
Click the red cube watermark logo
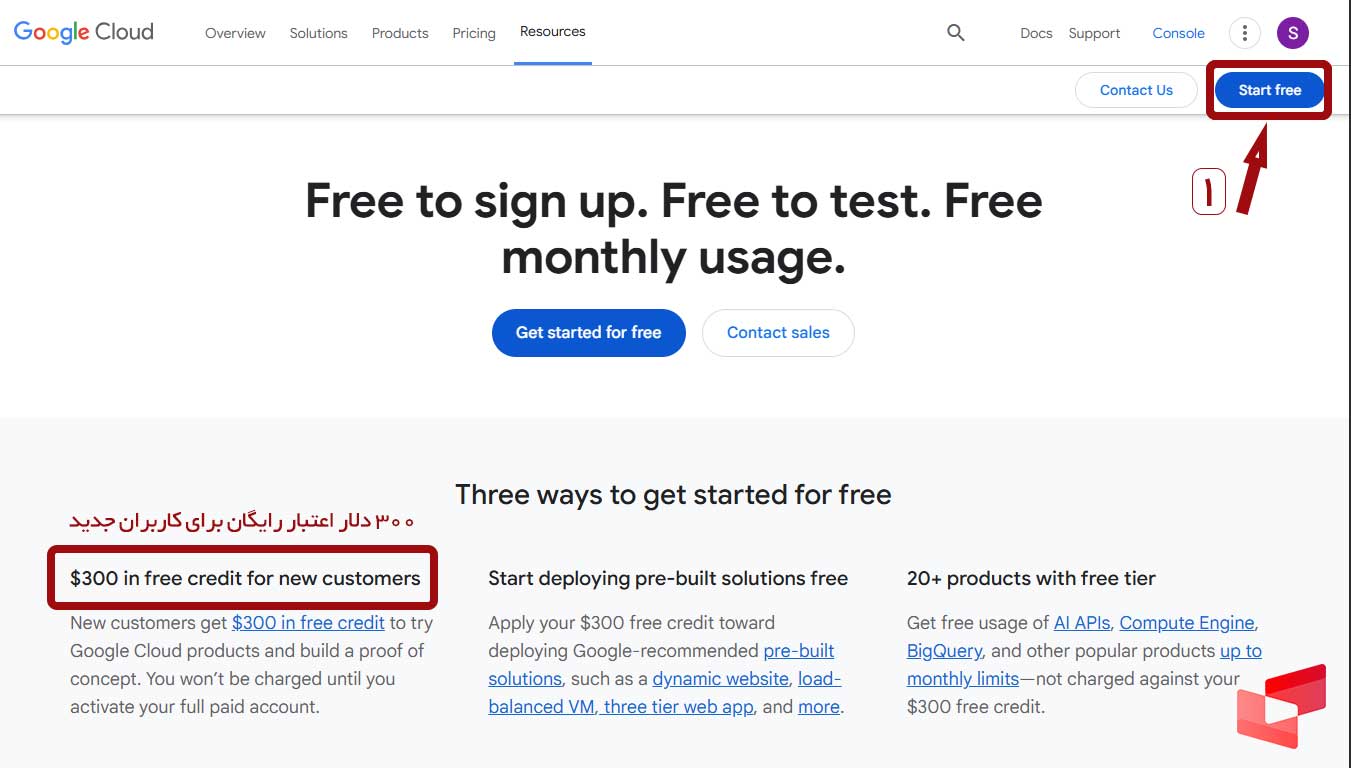tap(1282, 705)
